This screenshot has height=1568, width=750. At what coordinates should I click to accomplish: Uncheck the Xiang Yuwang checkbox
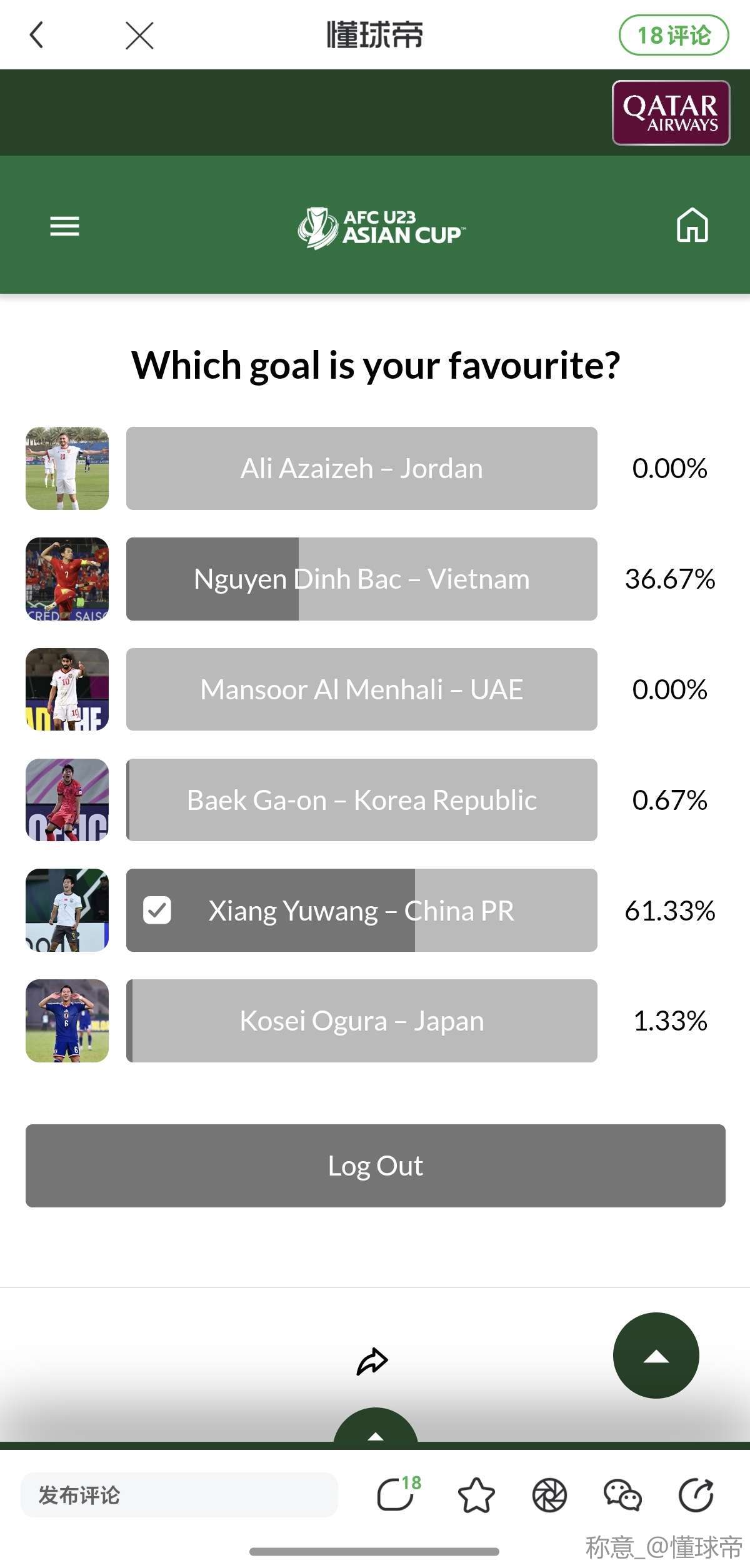157,910
